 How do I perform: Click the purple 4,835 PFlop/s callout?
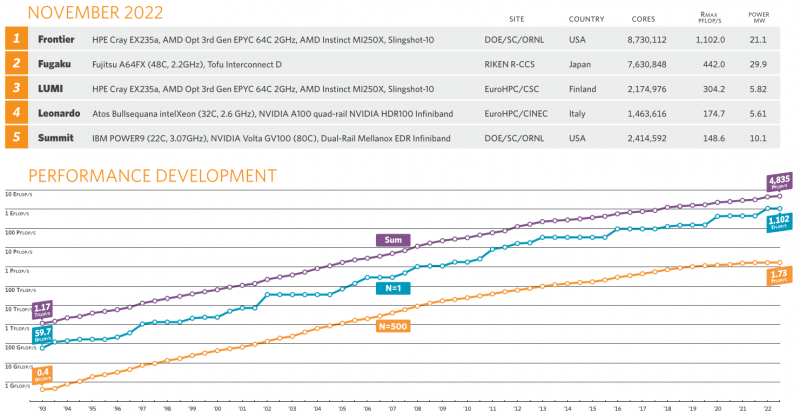(x=780, y=183)
